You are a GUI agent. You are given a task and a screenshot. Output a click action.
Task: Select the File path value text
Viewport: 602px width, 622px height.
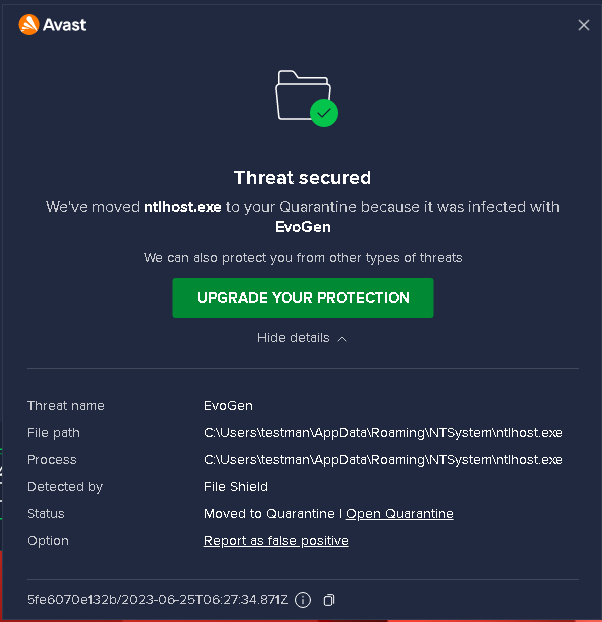click(x=383, y=433)
